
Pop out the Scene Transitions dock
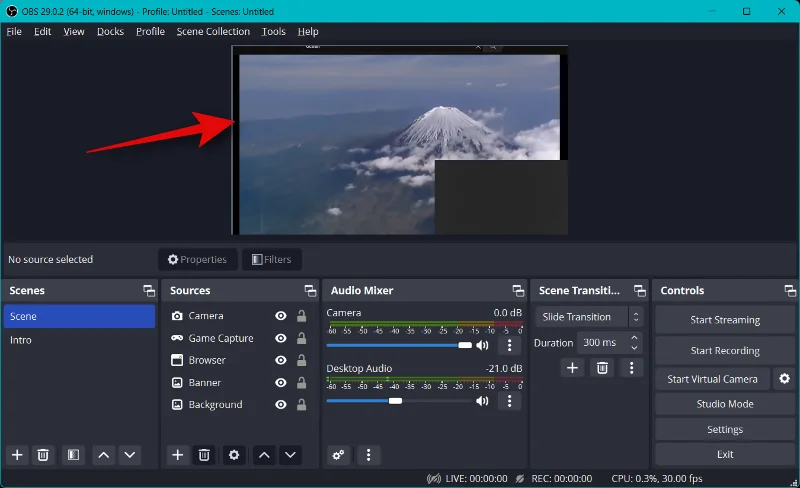click(639, 290)
